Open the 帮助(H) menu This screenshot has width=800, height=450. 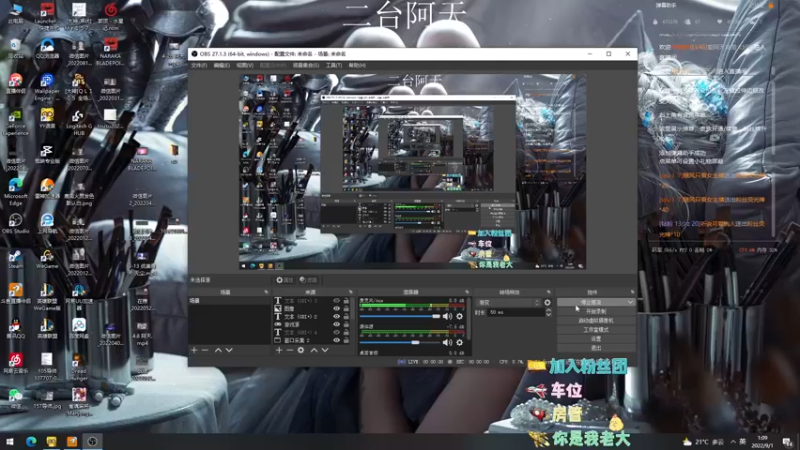pos(357,65)
